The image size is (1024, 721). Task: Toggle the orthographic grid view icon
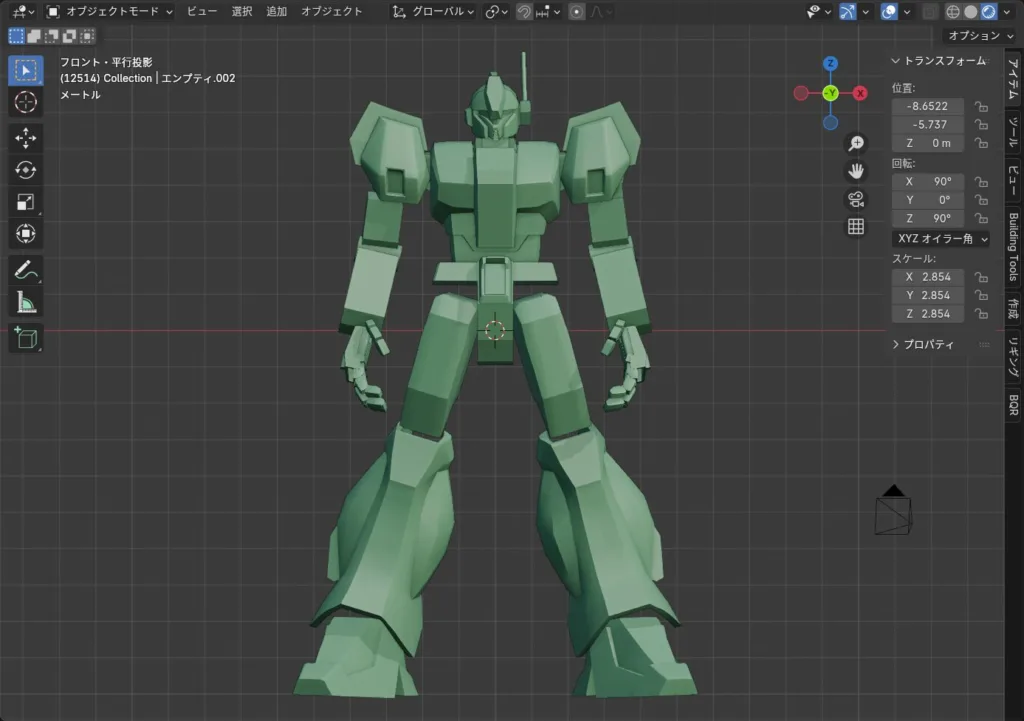tap(856, 226)
